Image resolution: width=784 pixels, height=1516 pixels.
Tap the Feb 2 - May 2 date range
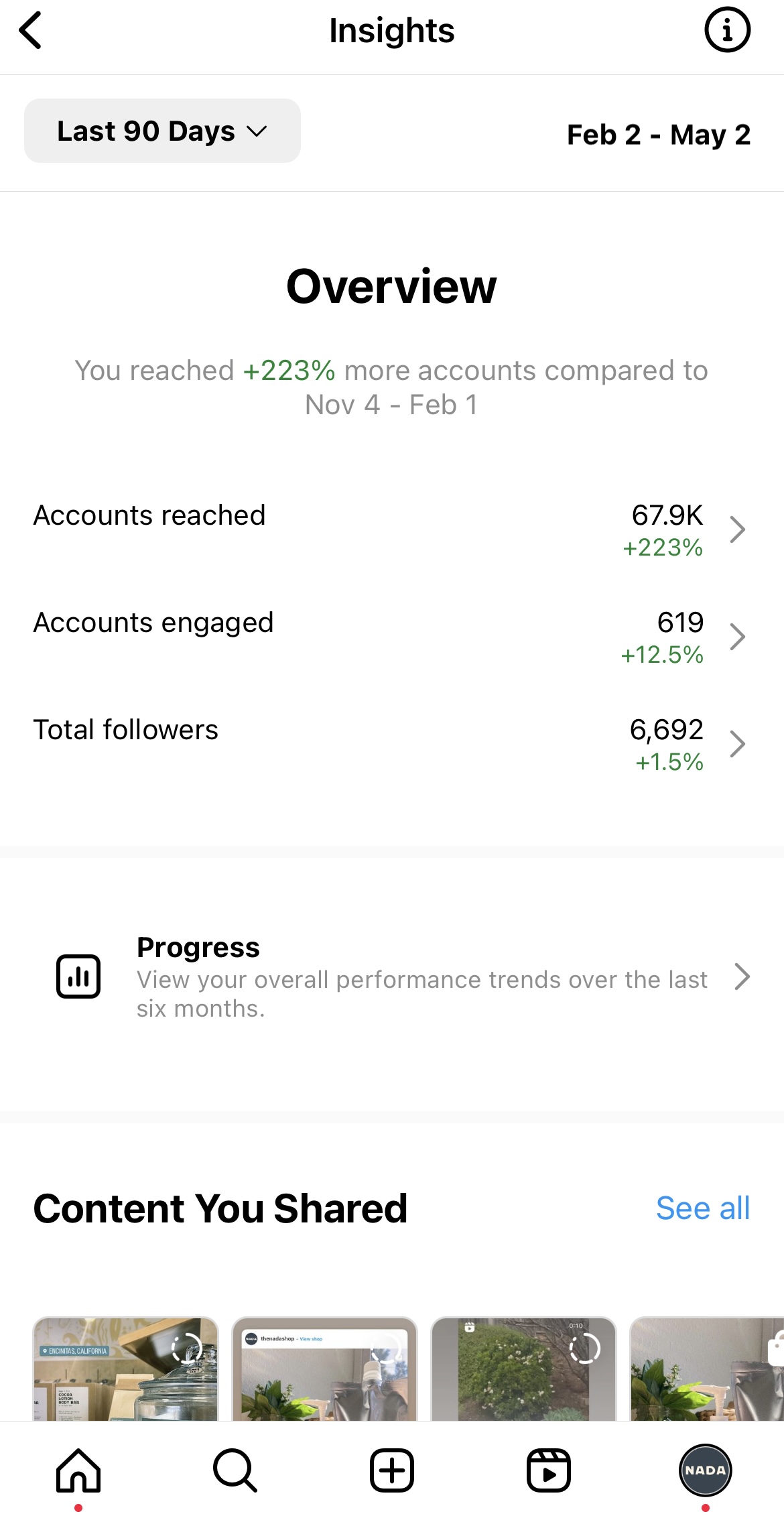click(x=658, y=135)
